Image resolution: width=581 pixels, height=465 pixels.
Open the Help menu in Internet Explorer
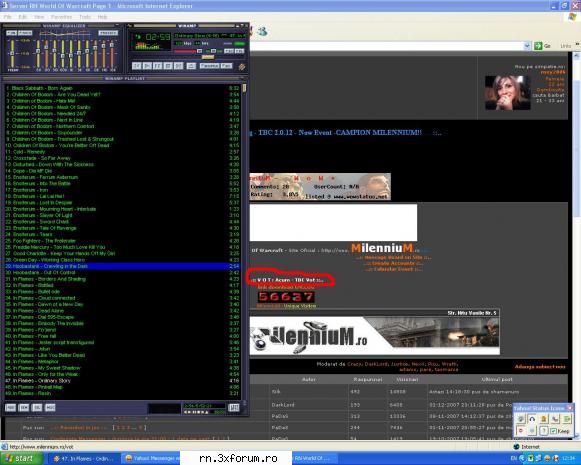coord(103,17)
